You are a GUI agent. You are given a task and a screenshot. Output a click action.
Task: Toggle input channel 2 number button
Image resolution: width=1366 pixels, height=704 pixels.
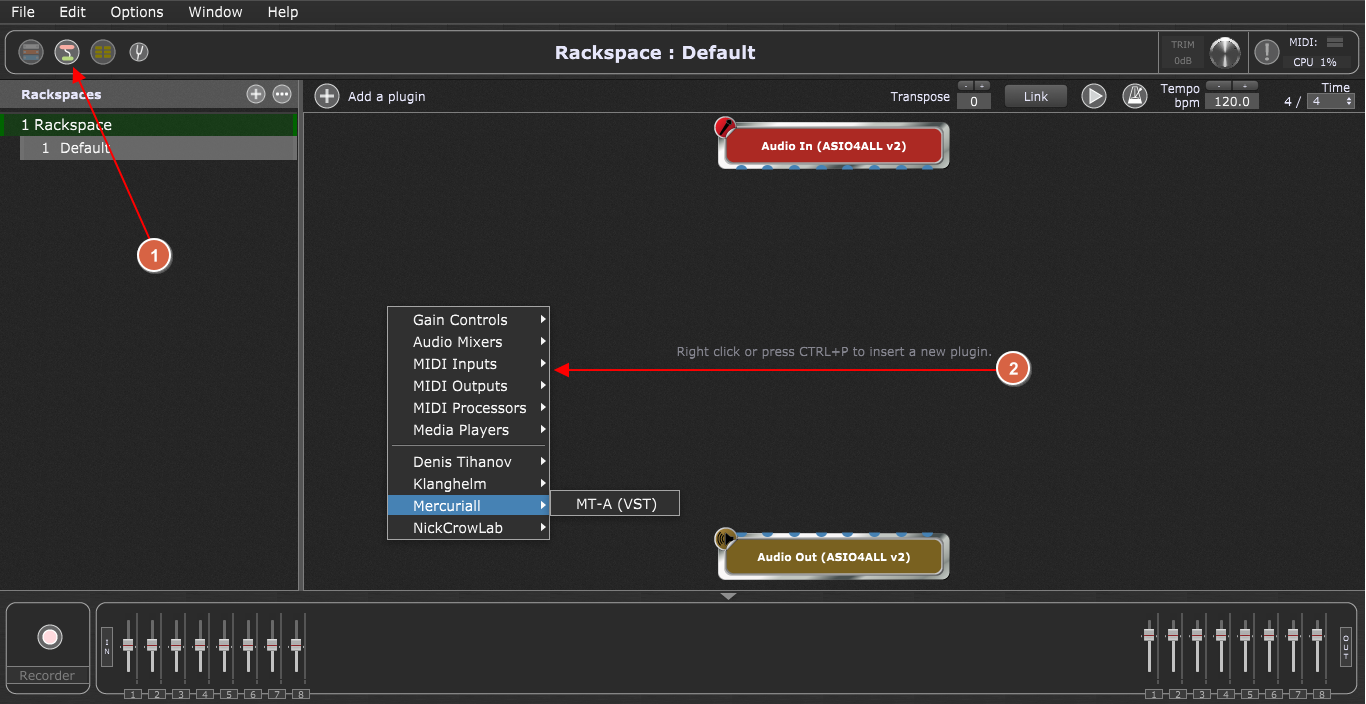[156, 693]
